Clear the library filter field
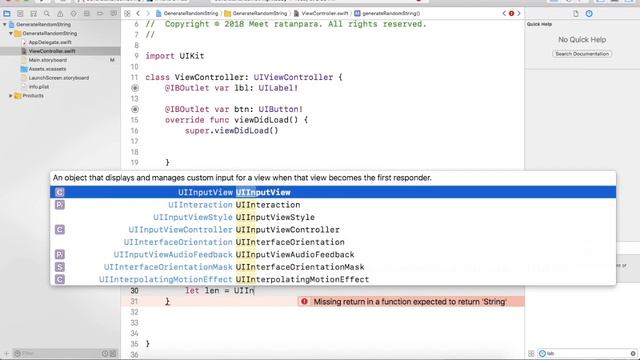Screen dimensions: 640x360 point(633,353)
